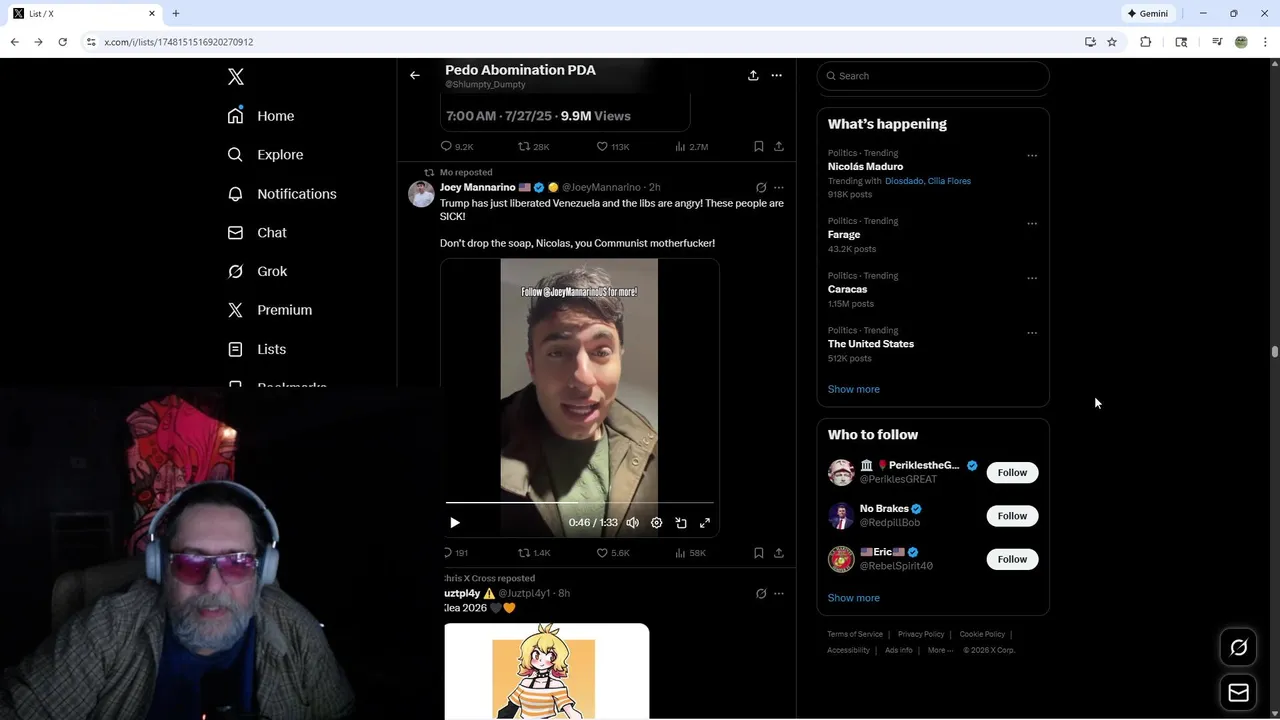Enter video fullscreen
Image resolution: width=1280 pixels, height=720 pixels.
[x=705, y=523]
